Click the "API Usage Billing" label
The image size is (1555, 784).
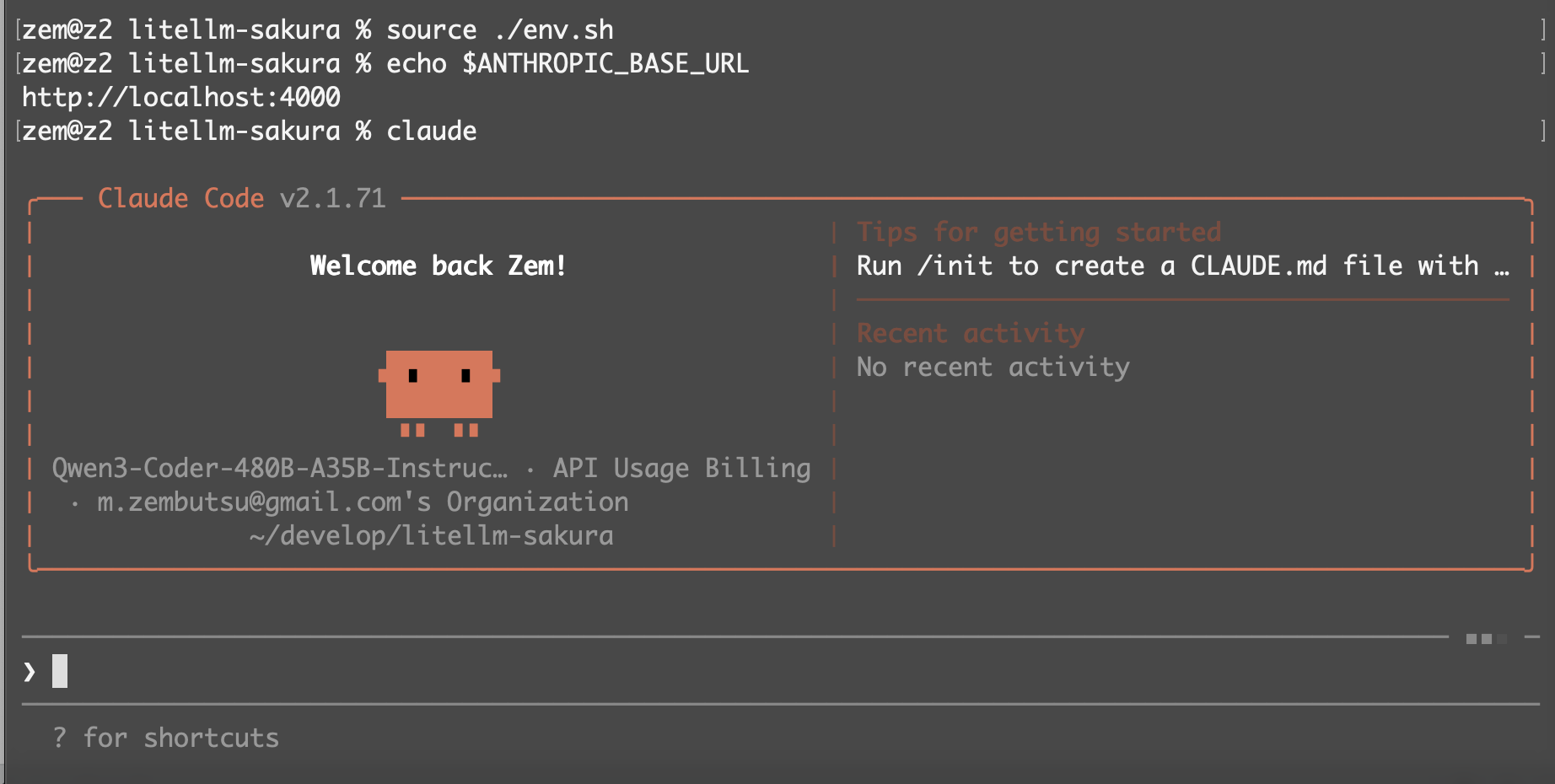click(x=681, y=469)
